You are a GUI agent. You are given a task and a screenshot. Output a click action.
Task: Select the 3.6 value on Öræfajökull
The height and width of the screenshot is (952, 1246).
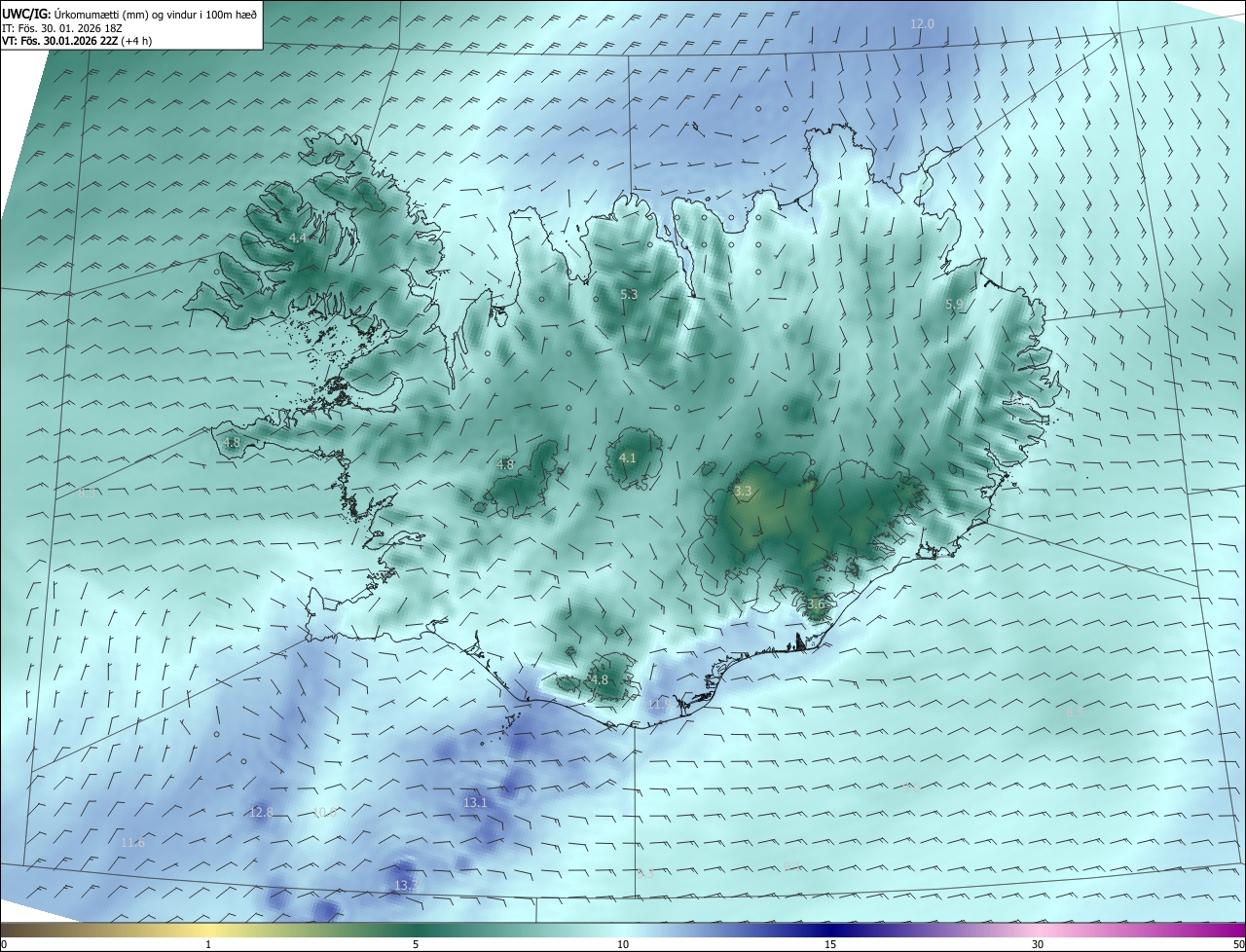[816, 604]
